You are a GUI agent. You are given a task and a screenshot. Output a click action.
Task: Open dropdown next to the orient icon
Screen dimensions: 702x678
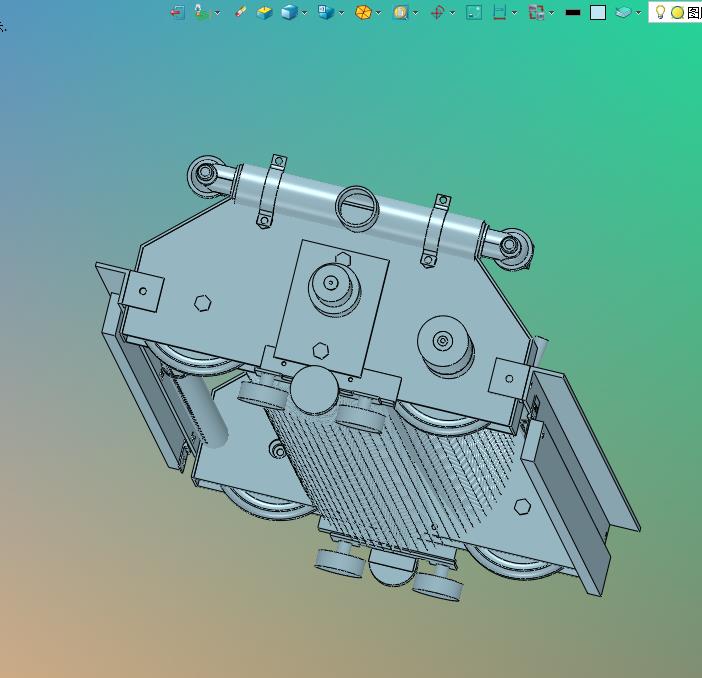[218, 13]
